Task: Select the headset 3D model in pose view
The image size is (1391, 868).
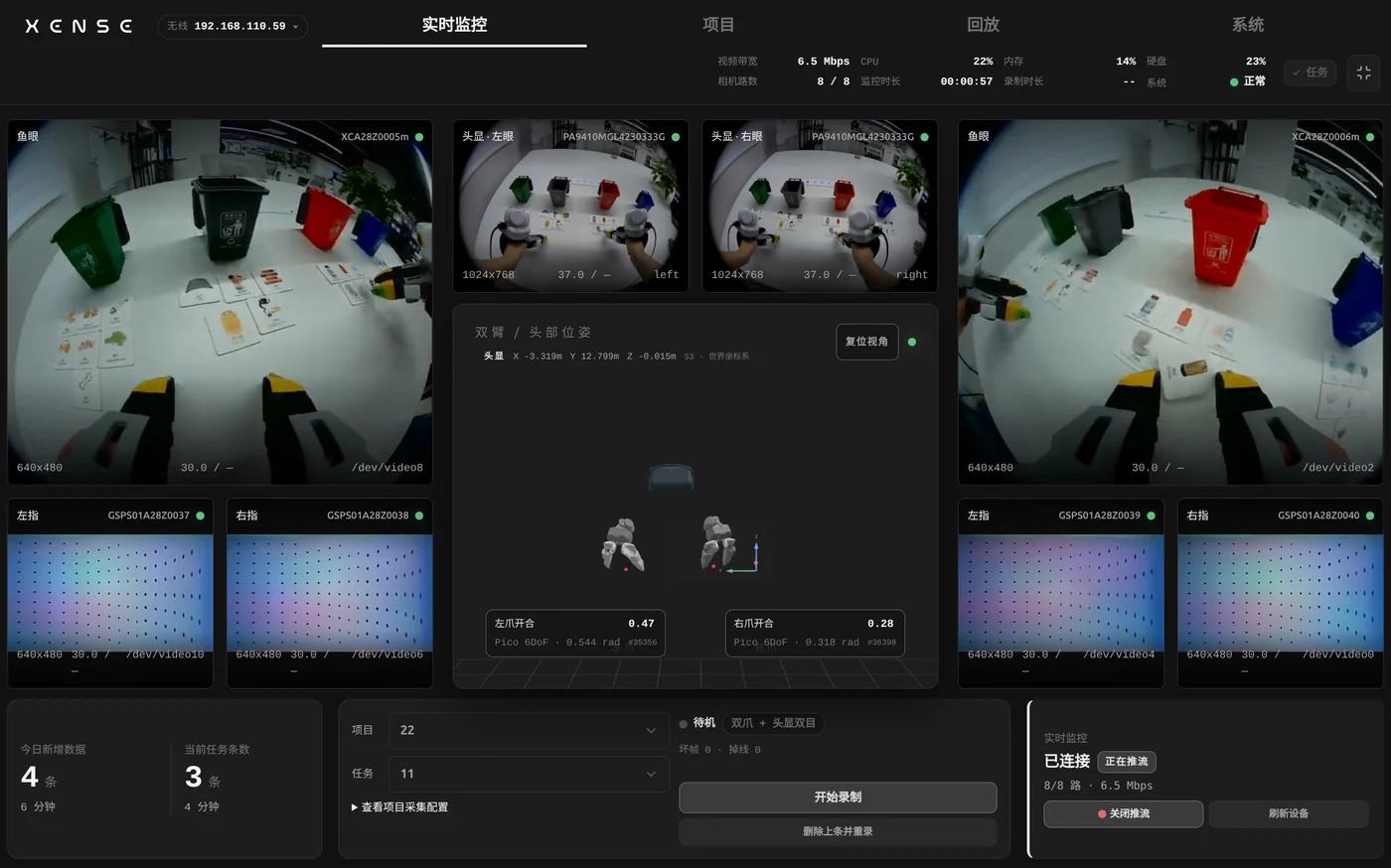Action: click(x=671, y=478)
